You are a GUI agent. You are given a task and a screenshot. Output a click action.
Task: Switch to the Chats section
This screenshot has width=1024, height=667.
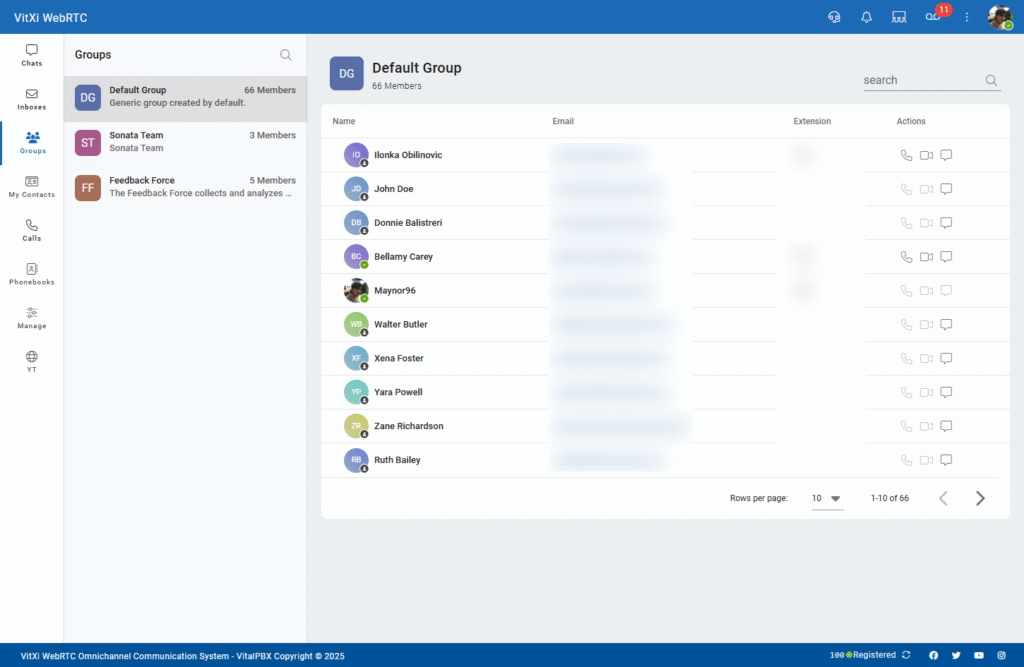32,55
